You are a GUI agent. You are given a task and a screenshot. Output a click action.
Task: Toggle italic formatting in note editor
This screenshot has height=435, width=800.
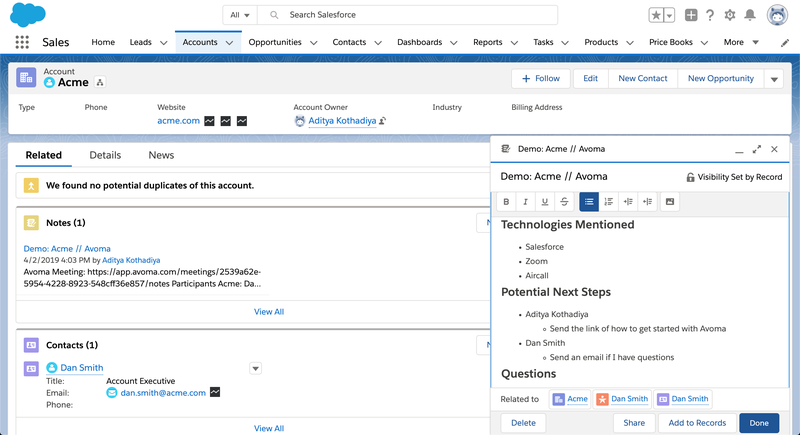click(x=525, y=202)
